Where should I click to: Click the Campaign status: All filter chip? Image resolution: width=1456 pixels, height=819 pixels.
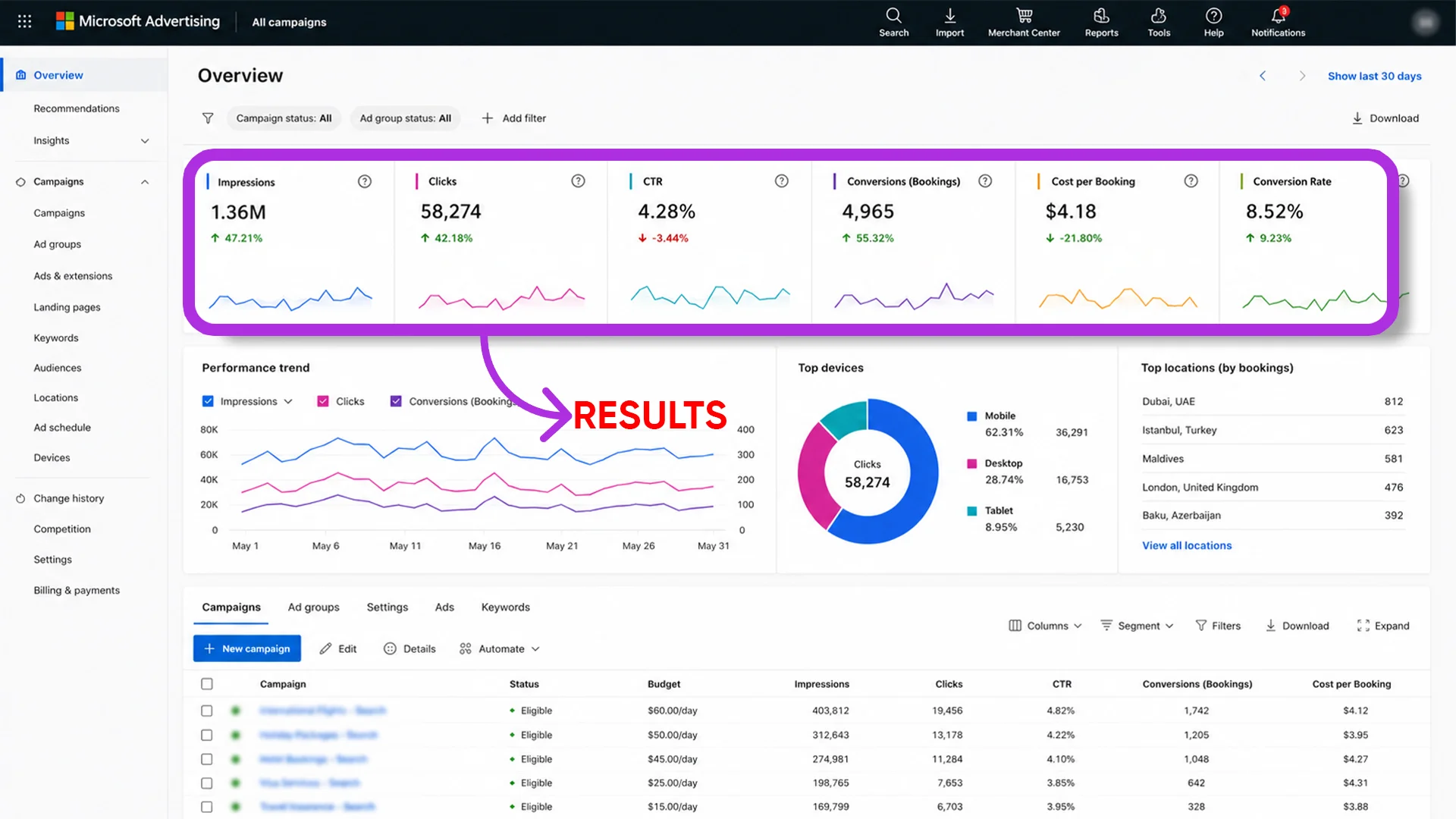(284, 118)
